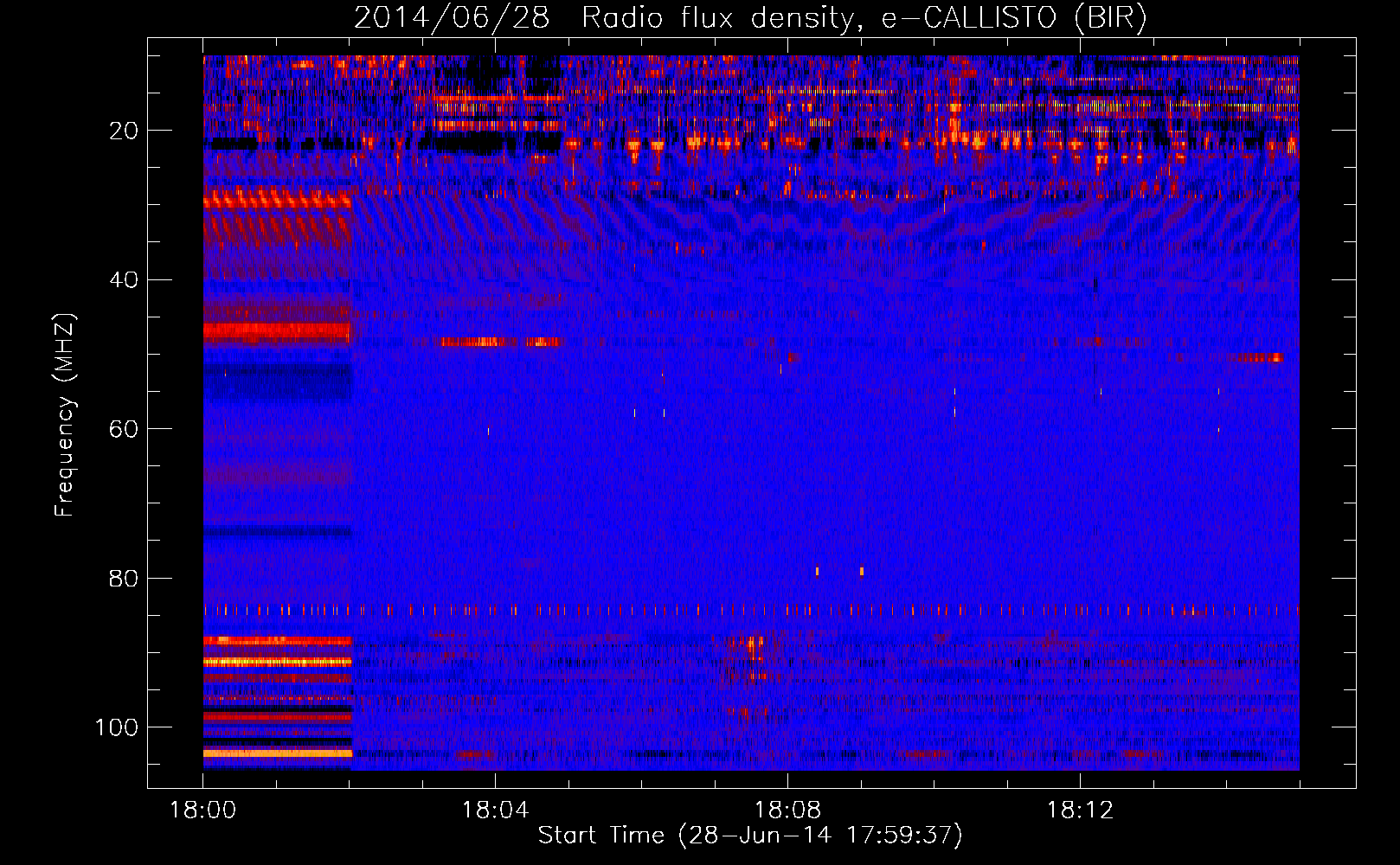Click the 18:12 time tick label
The height and width of the screenshot is (865, 1400).
(1080, 811)
